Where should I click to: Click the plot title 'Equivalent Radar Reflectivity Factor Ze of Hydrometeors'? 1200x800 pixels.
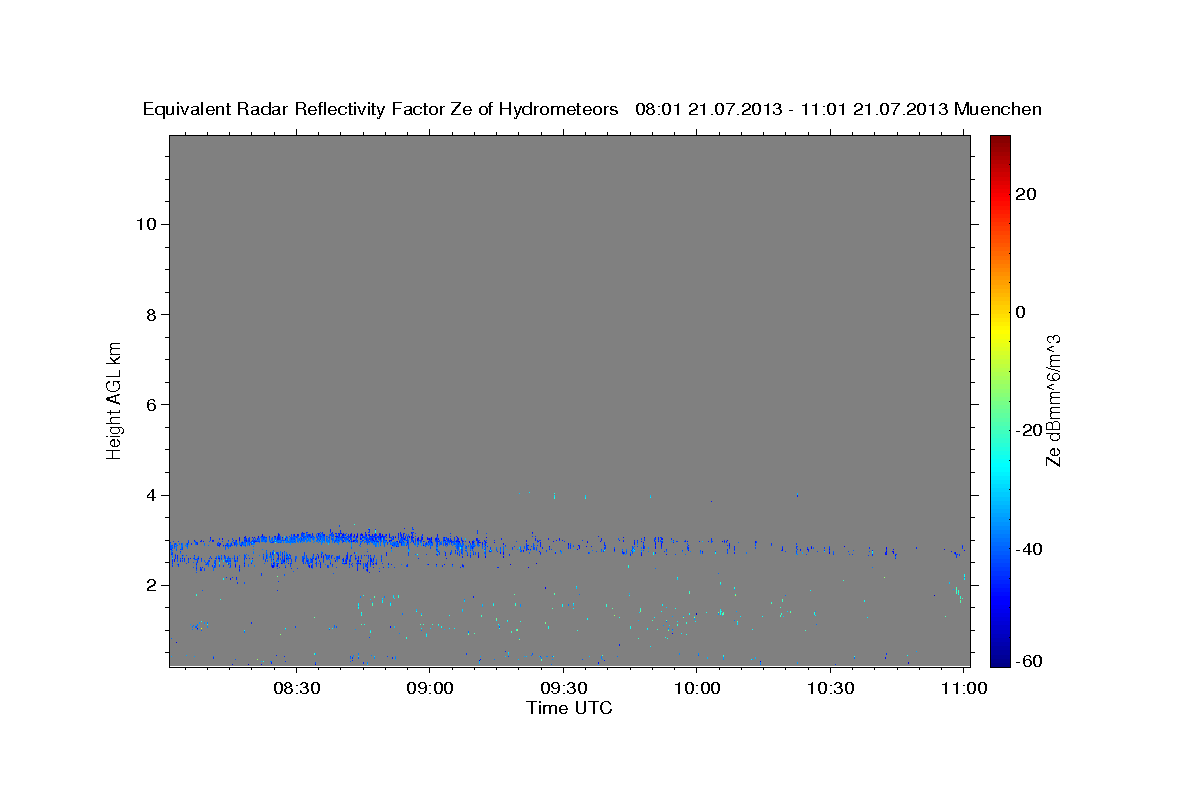[380, 110]
